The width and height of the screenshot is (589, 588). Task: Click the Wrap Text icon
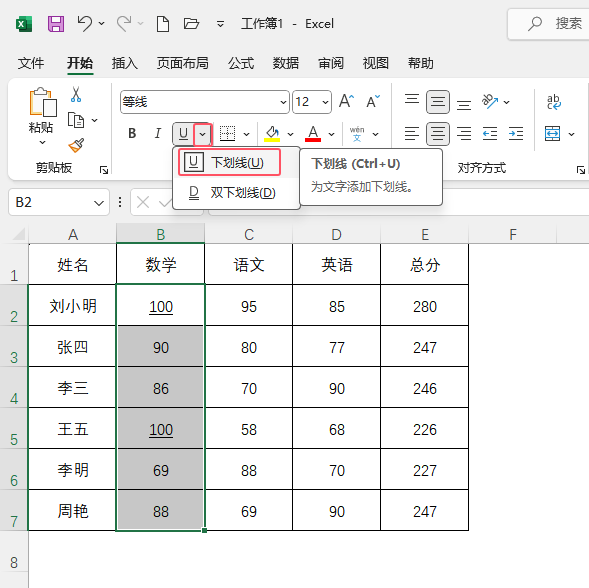(553, 102)
